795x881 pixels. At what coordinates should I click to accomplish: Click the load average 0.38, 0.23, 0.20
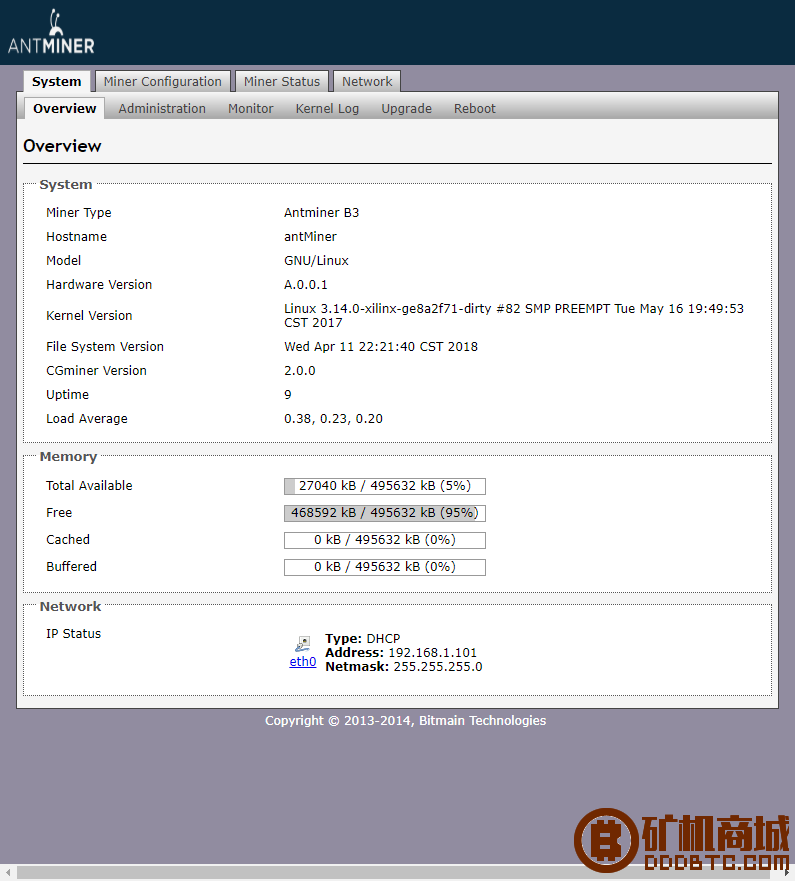click(x=333, y=419)
